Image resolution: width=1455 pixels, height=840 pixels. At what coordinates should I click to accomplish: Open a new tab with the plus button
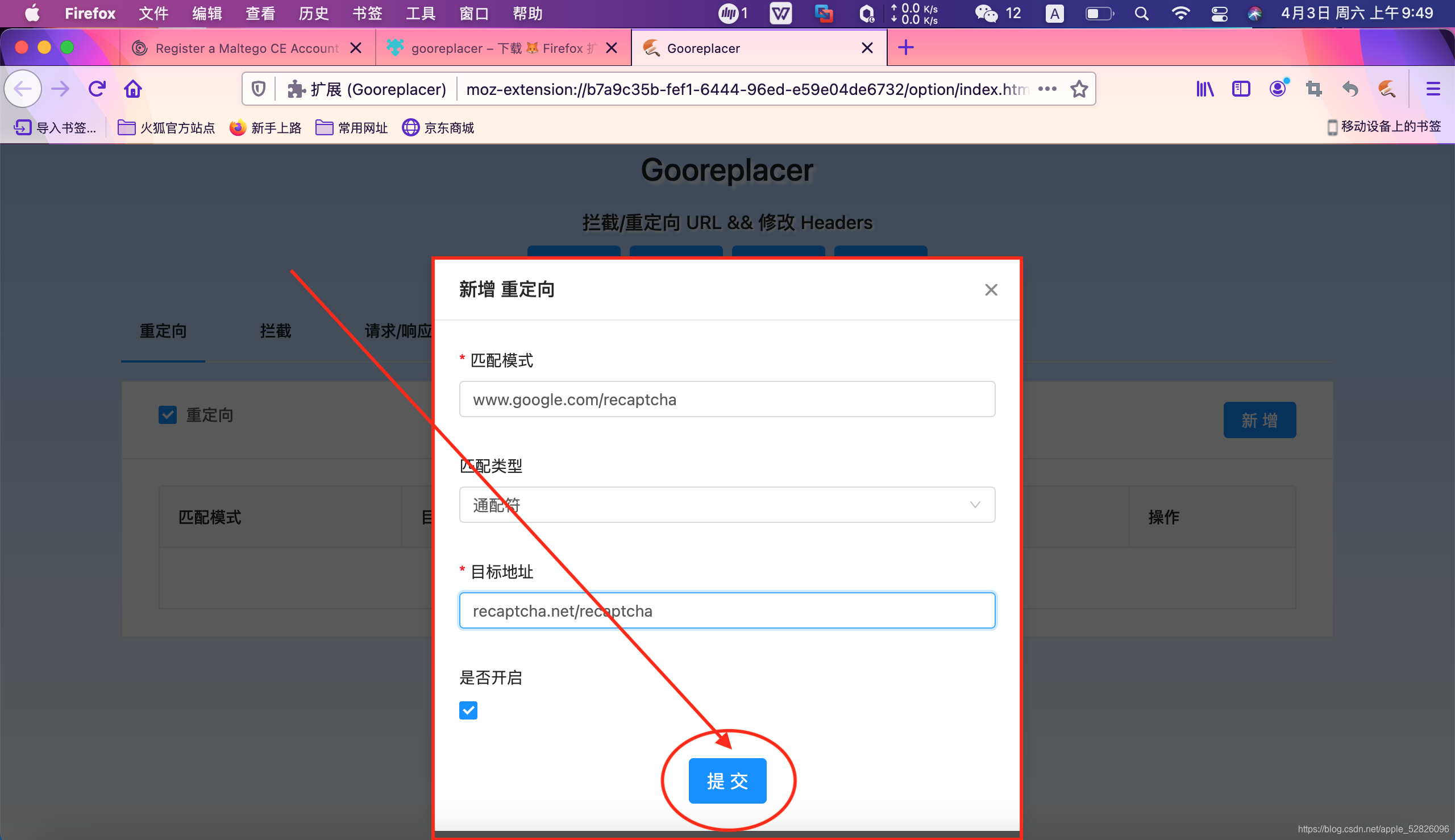(x=906, y=47)
